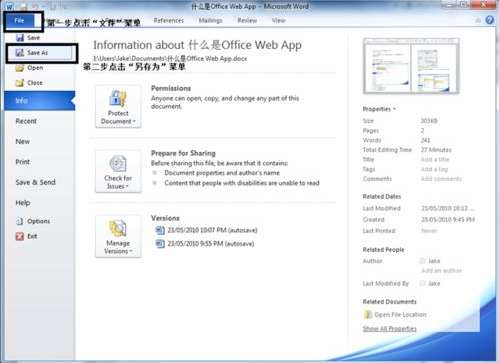
Task: Click the Open File Location folder icon
Action: point(368,314)
